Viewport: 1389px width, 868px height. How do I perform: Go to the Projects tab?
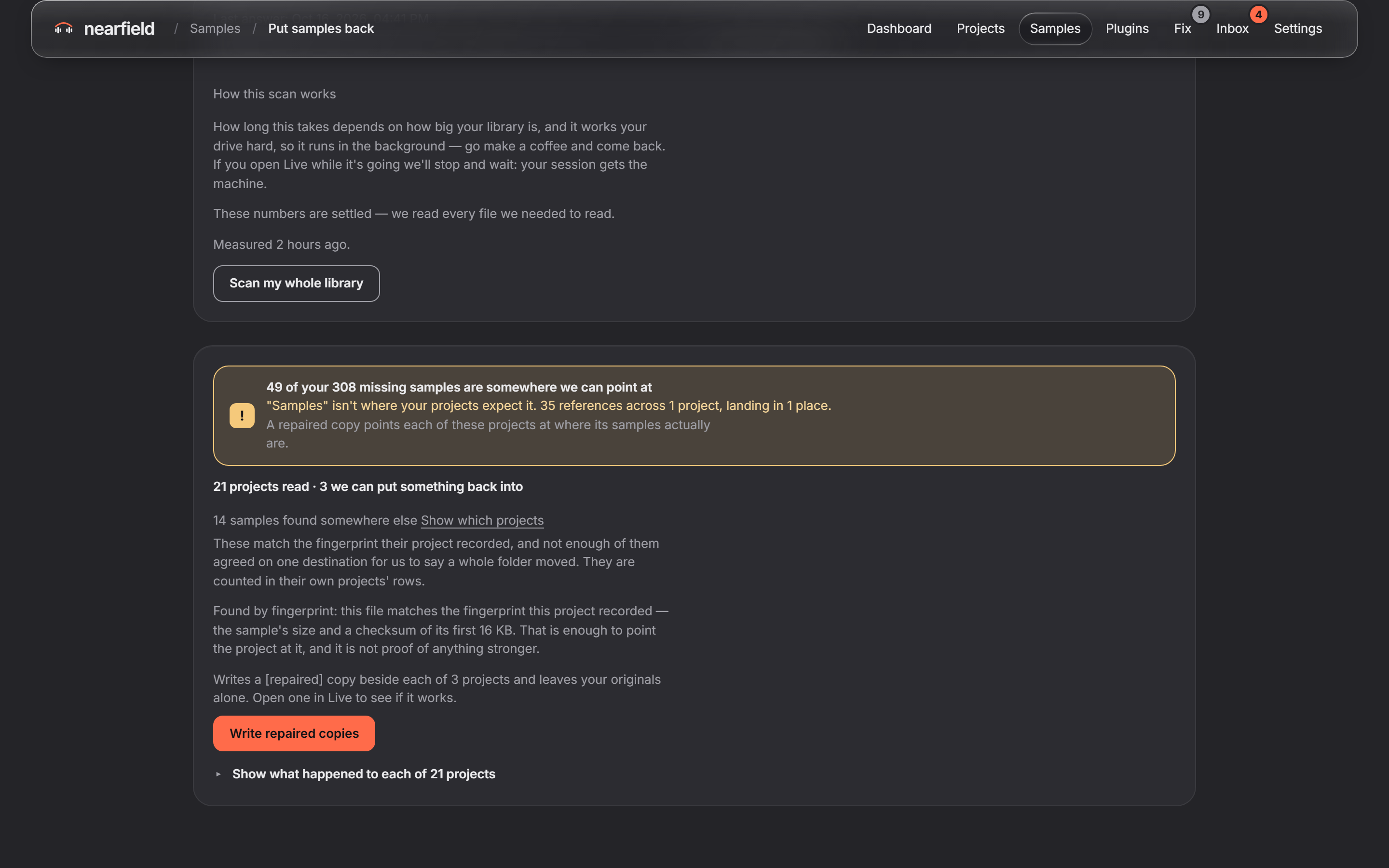(x=980, y=29)
